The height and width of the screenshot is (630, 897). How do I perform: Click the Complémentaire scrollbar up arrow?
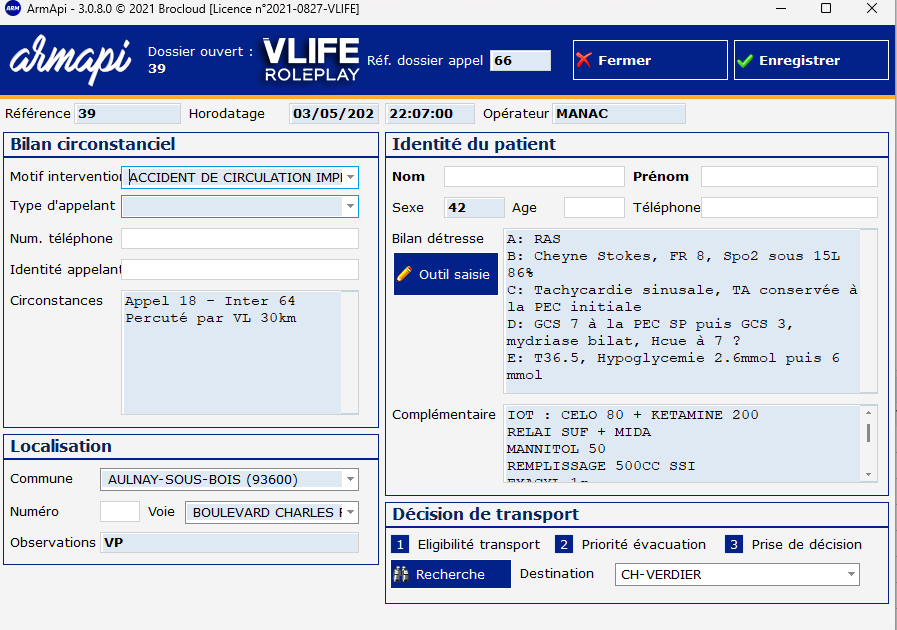[868, 412]
